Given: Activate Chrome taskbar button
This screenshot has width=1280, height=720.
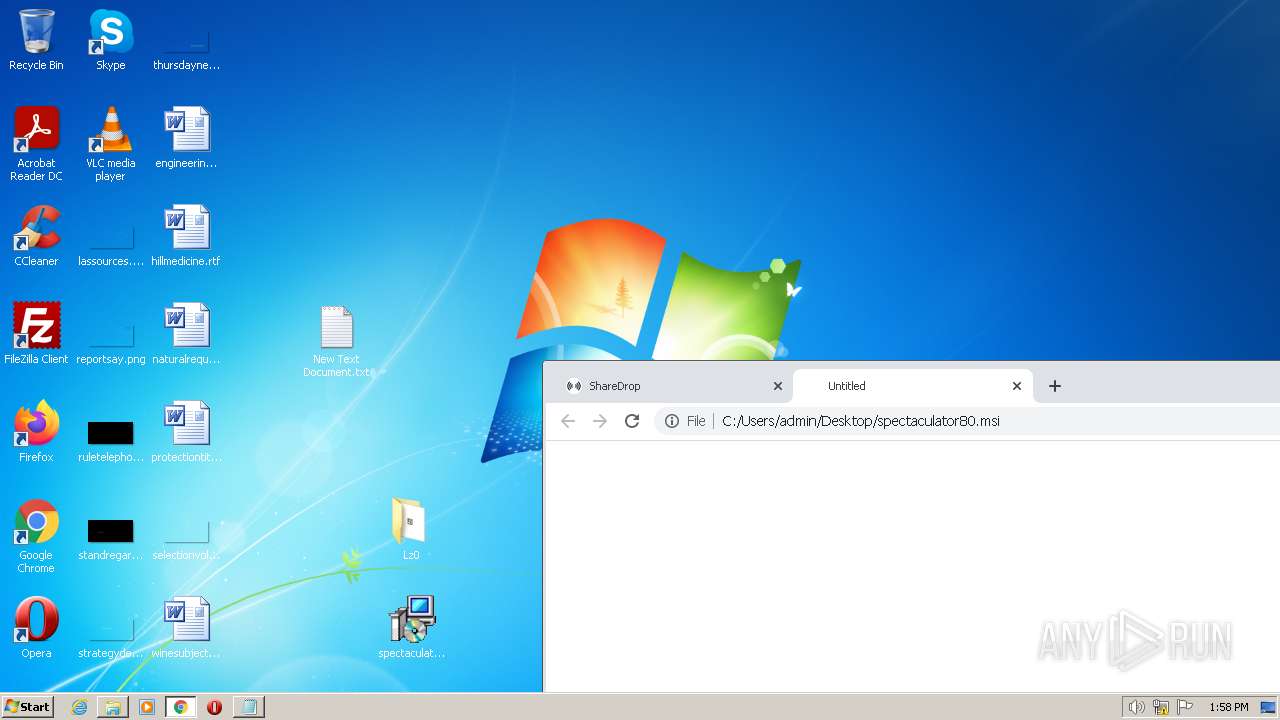Looking at the screenshot, I should coord(180,707).
